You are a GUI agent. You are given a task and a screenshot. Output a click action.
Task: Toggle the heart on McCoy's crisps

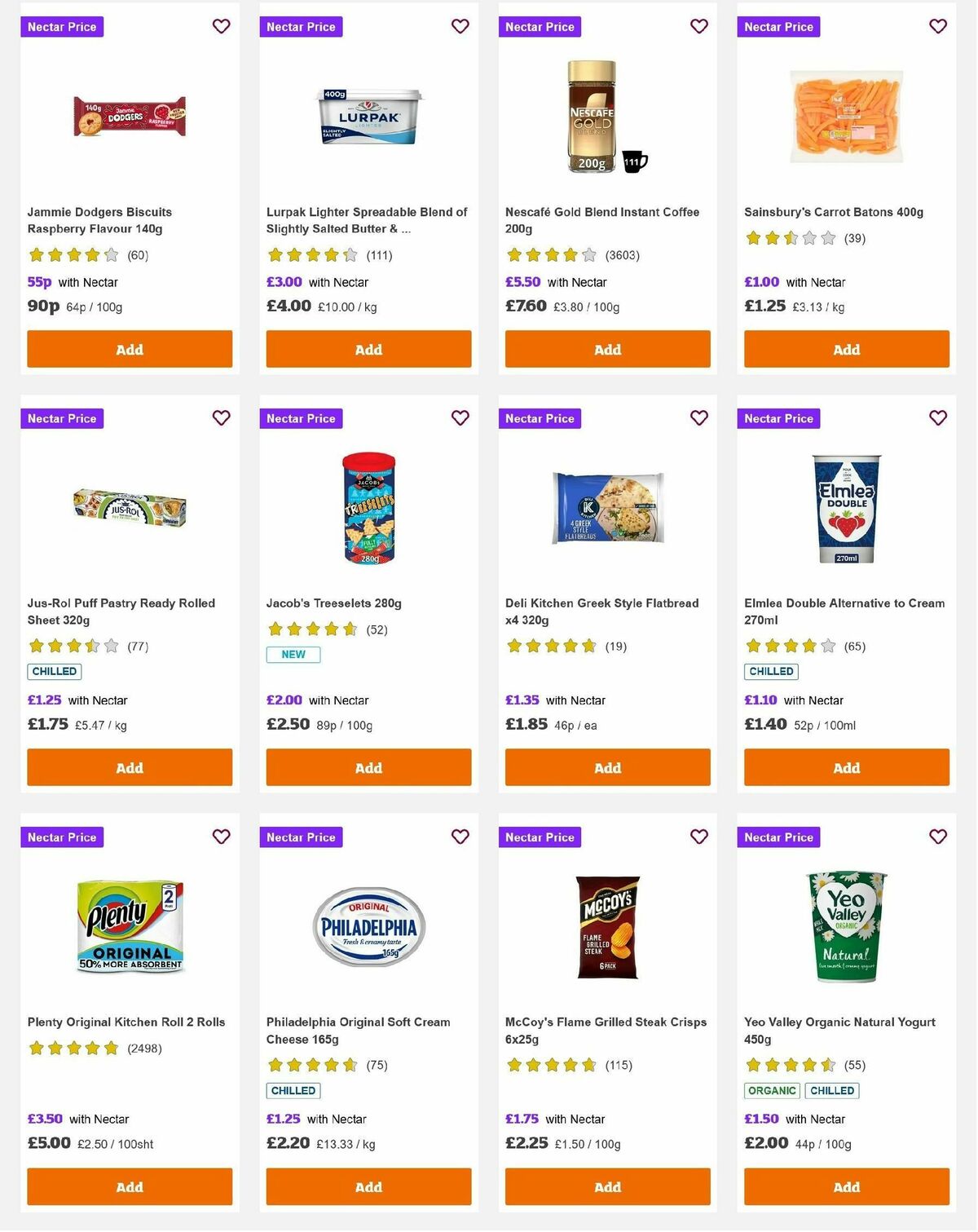(698, 837)
